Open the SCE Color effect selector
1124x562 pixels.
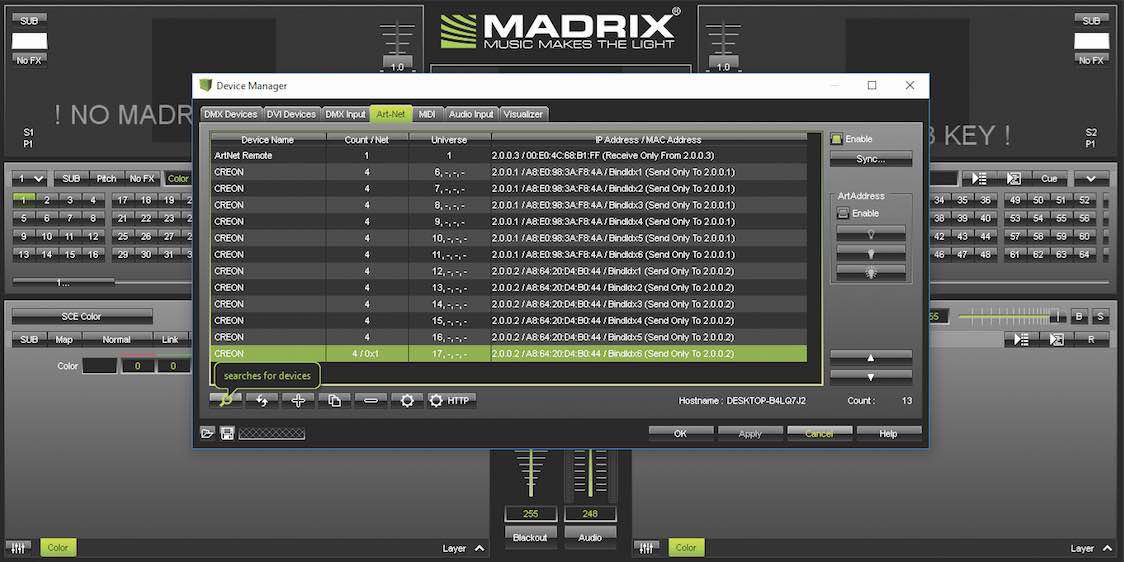click(x=82, y=317)
